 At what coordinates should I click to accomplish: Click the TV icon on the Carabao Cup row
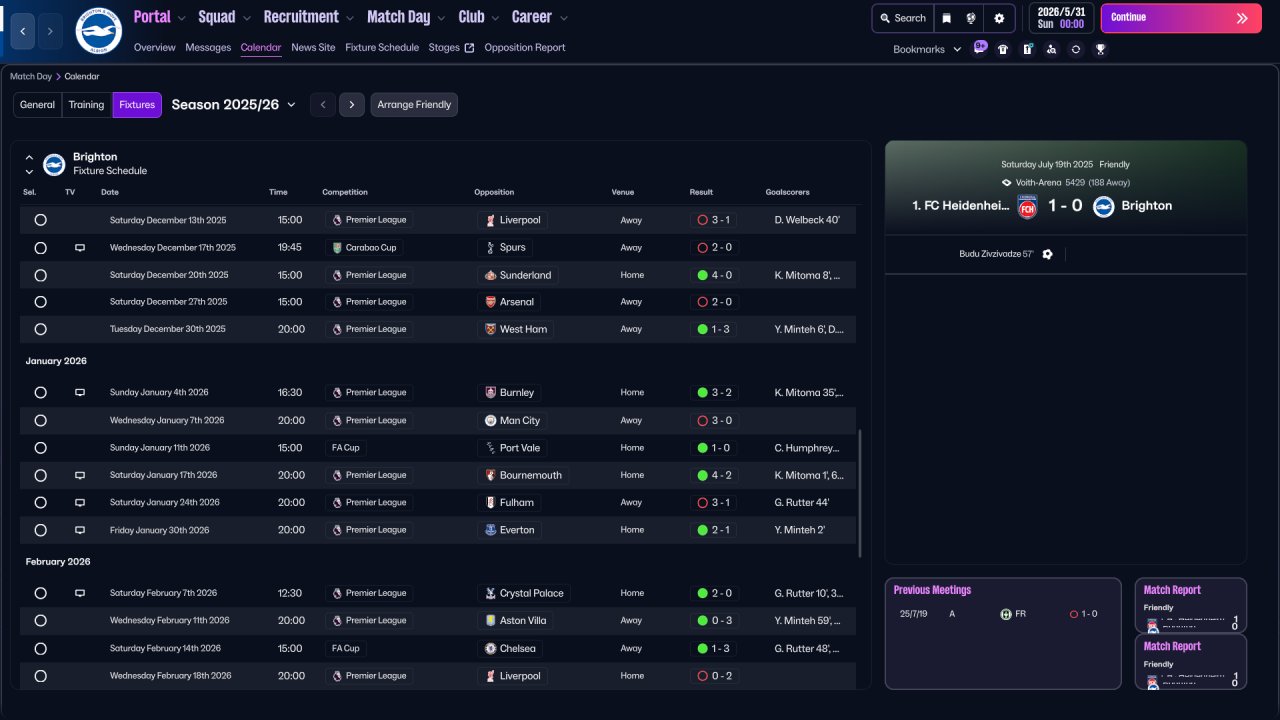click(x=80, y=248)
